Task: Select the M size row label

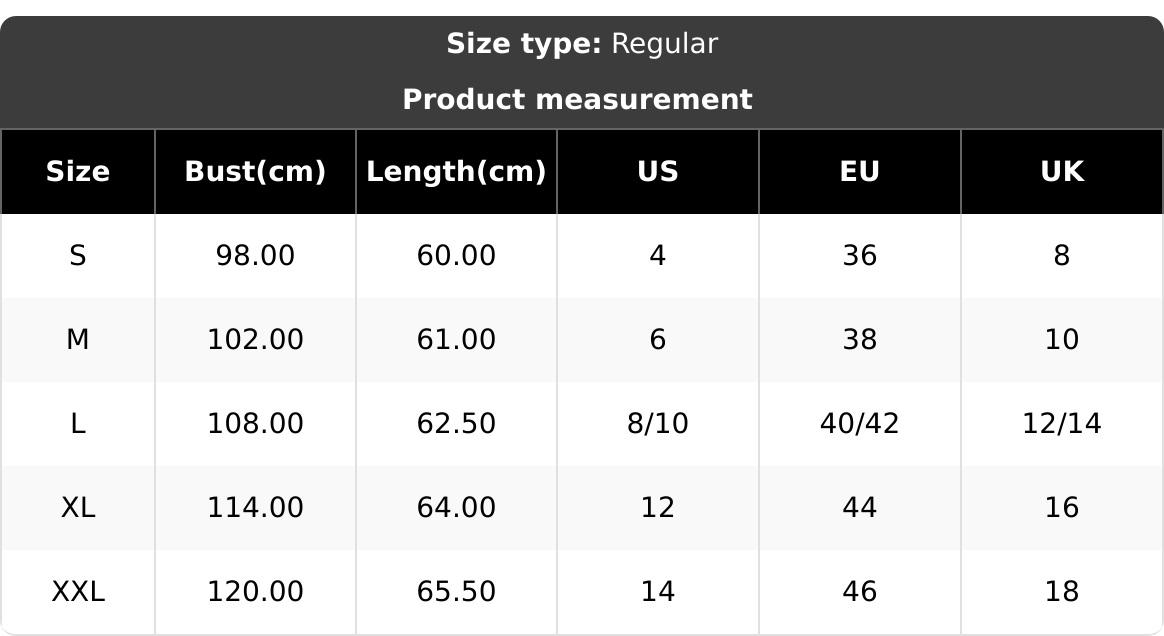Action: pyautogui.click(x=78, y=340)
